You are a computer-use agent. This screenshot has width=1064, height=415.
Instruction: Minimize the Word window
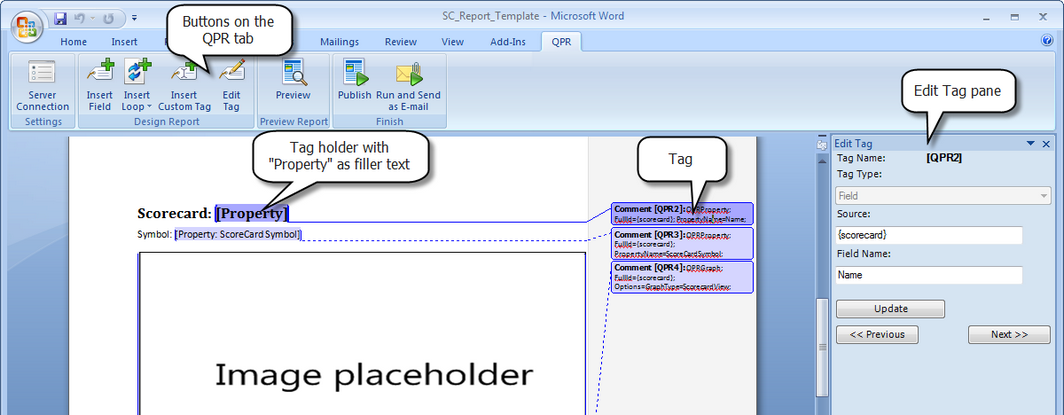[x=988, y=17]
